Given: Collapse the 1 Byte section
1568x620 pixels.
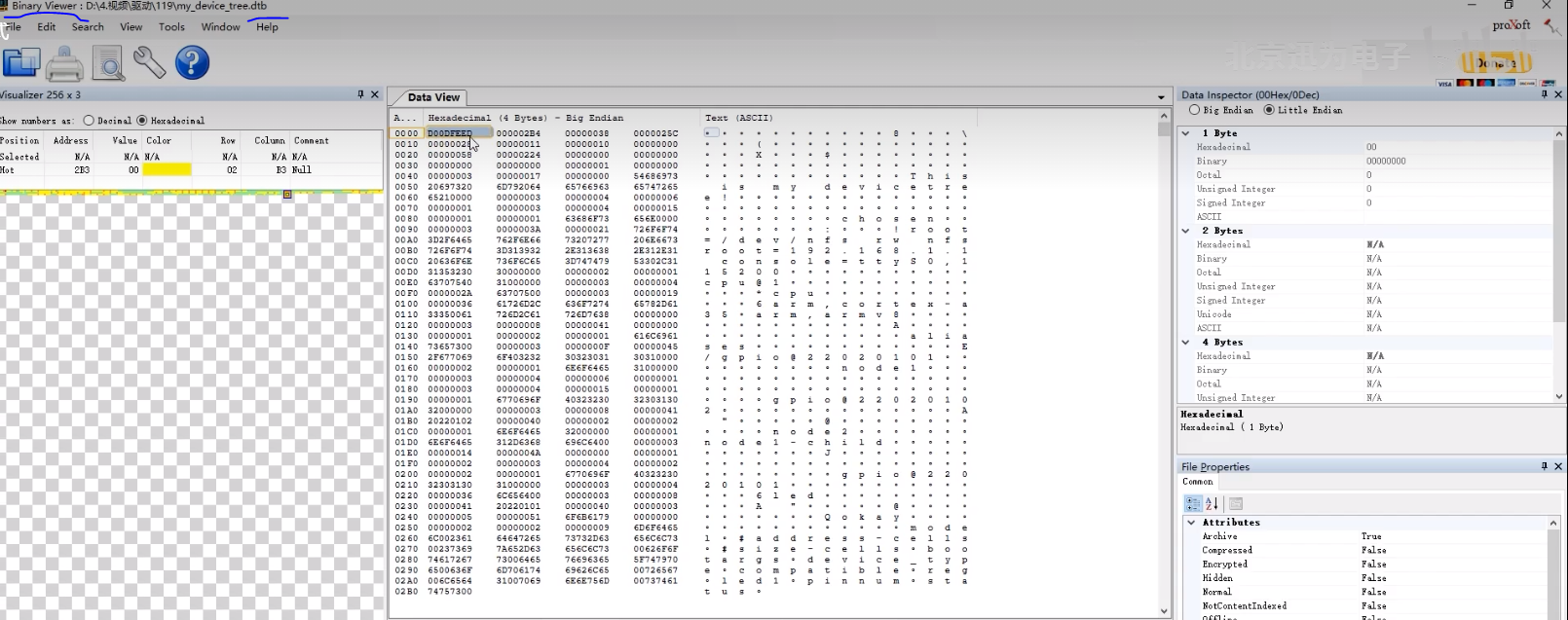Looking at the screenshot, I should [1185, 133].
